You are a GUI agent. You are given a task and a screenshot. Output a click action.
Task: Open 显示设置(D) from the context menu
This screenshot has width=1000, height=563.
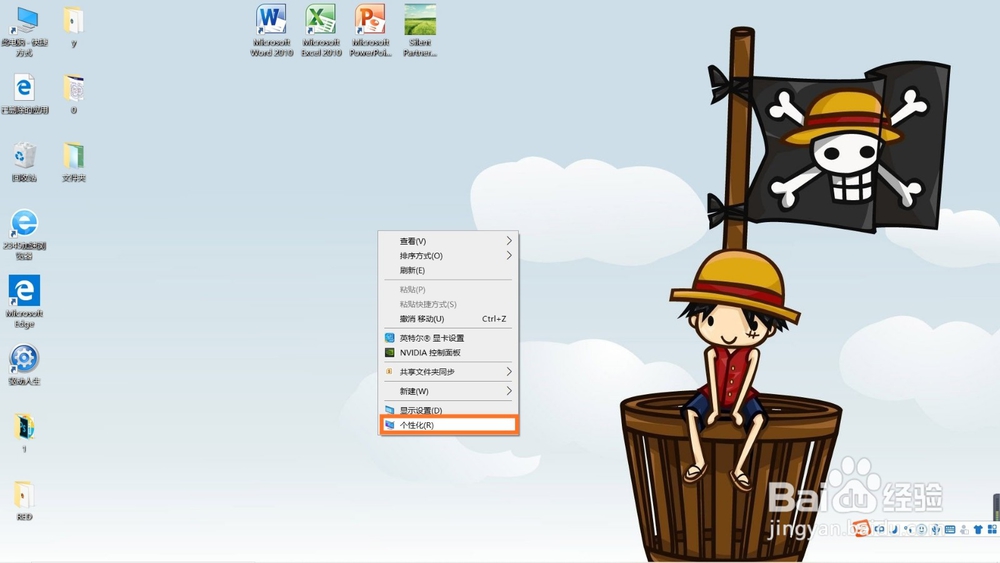[448, 410]
